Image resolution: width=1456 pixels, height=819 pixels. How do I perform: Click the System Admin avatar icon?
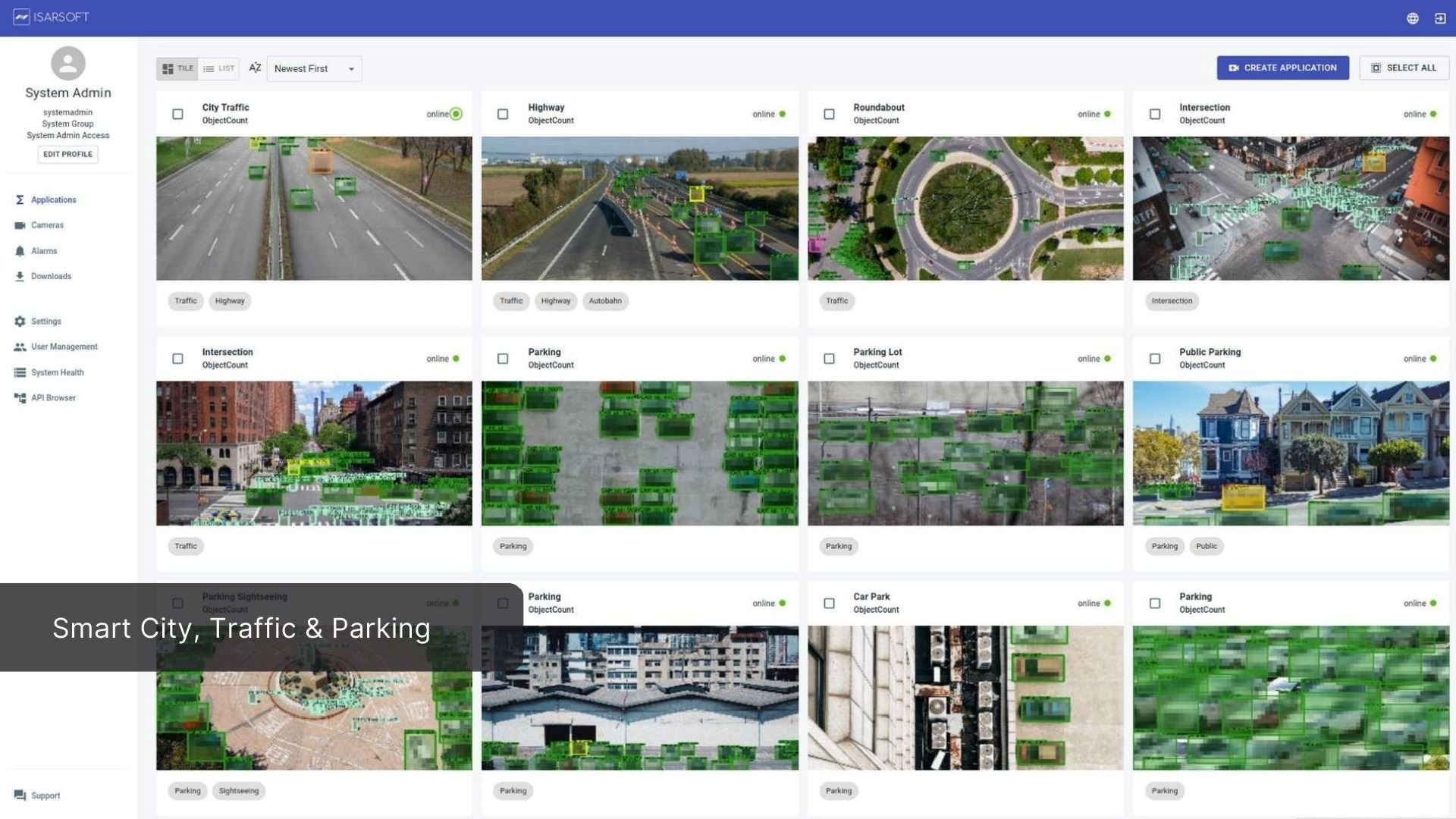68,63
